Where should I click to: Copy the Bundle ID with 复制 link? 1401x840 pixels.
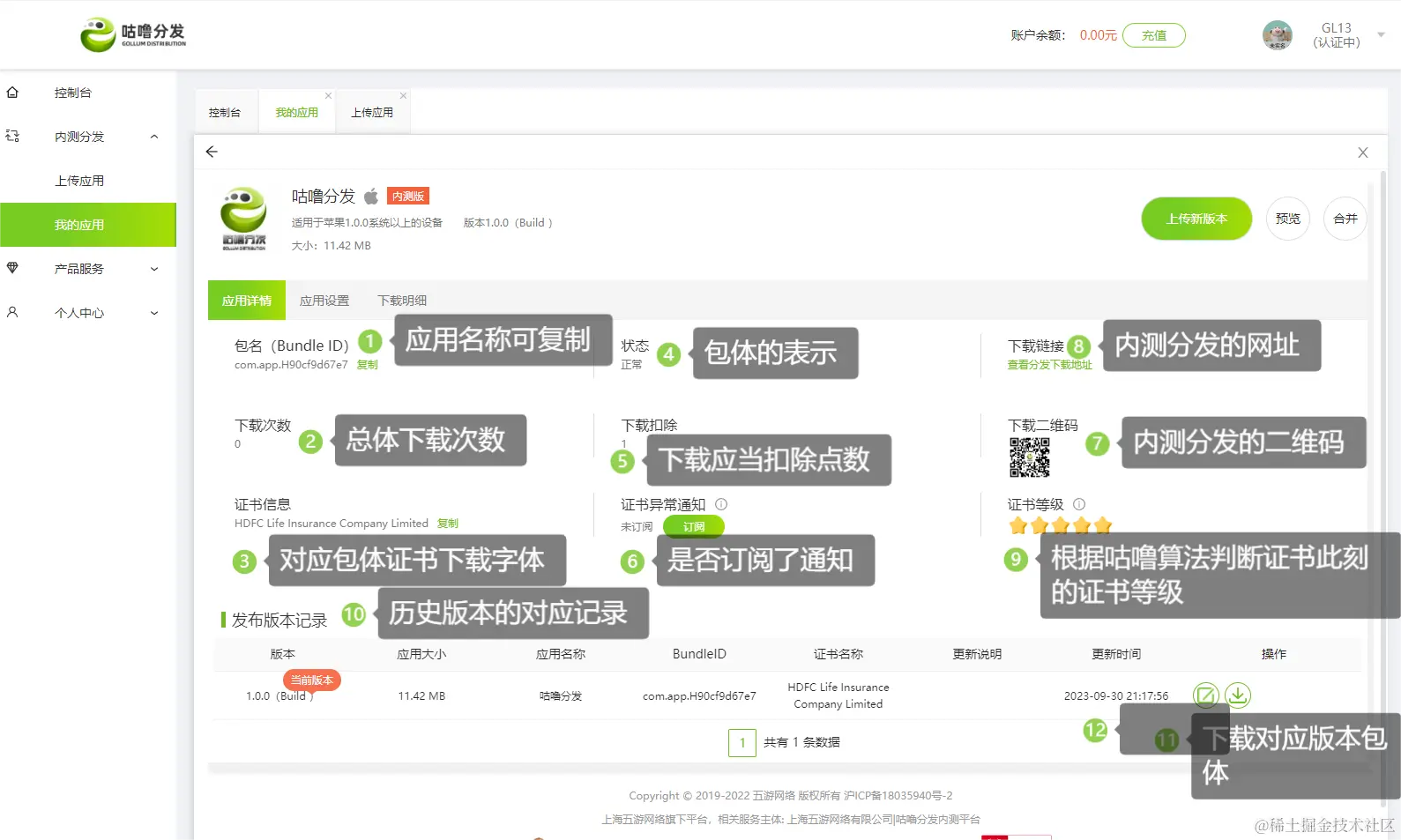(367, 365)
